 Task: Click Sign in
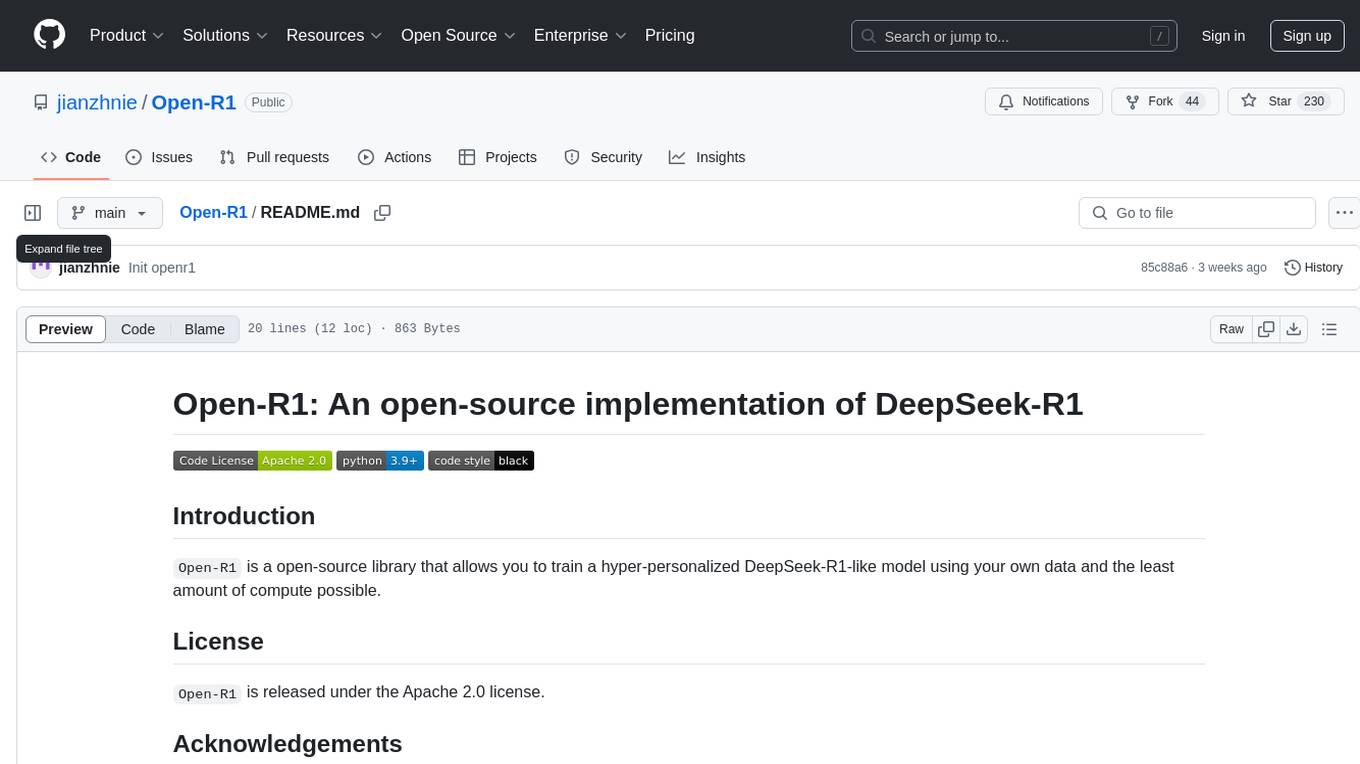(x=1223, y=36)
